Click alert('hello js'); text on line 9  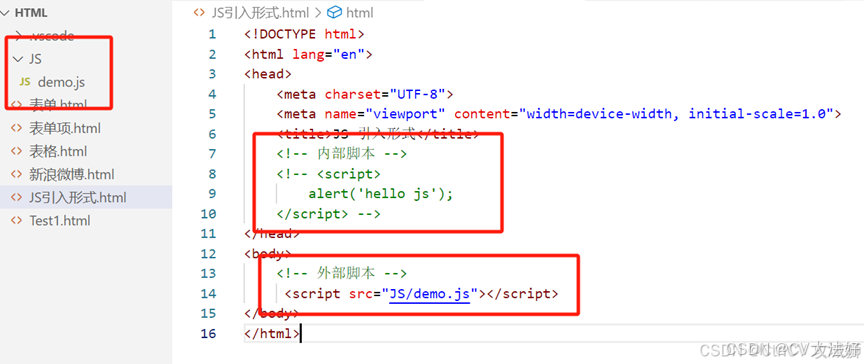(381, 194)
